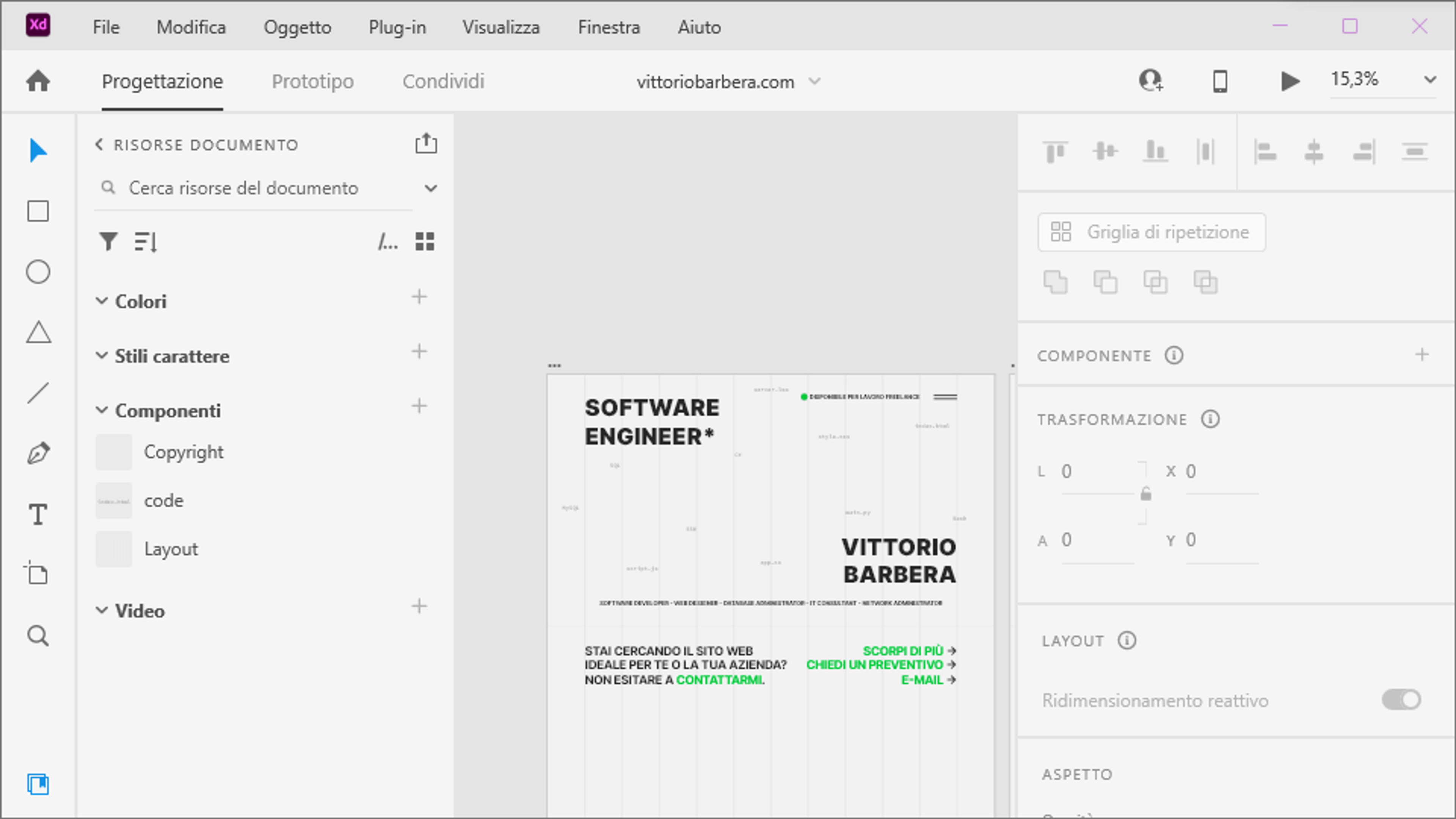The height and width of the screenshot is (819, 1456).
Task: Select the Text tool
Action: point(38,515)
